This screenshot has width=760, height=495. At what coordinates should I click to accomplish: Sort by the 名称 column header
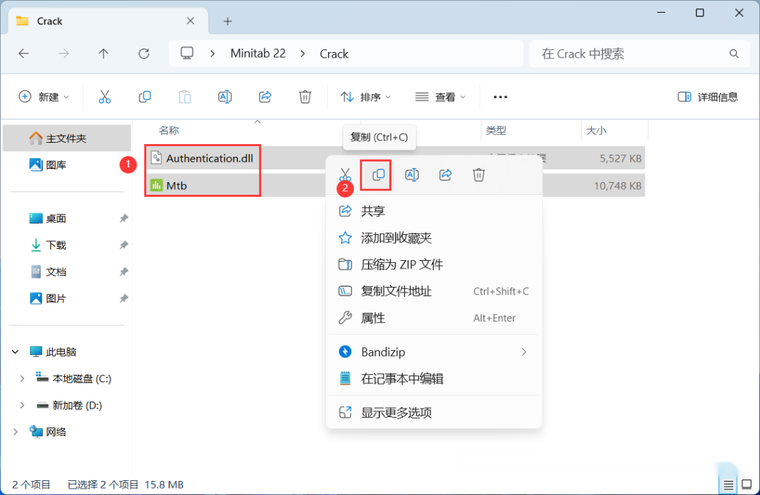coord(169,130)
